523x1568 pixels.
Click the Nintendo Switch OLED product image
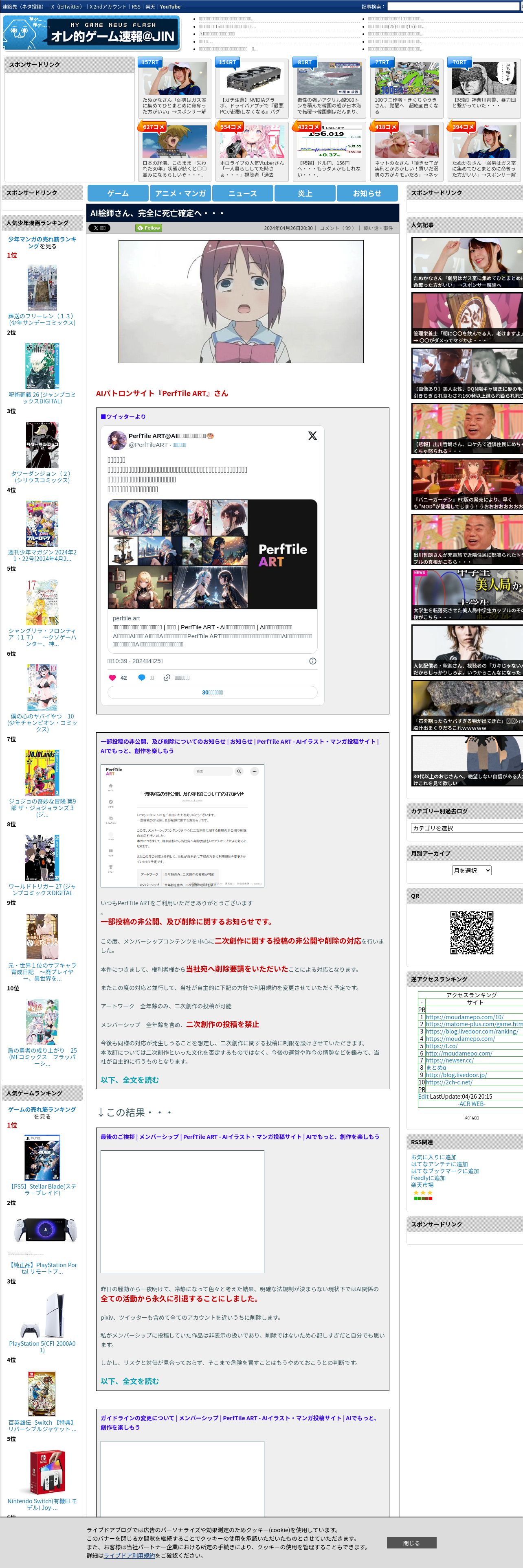42,1472
